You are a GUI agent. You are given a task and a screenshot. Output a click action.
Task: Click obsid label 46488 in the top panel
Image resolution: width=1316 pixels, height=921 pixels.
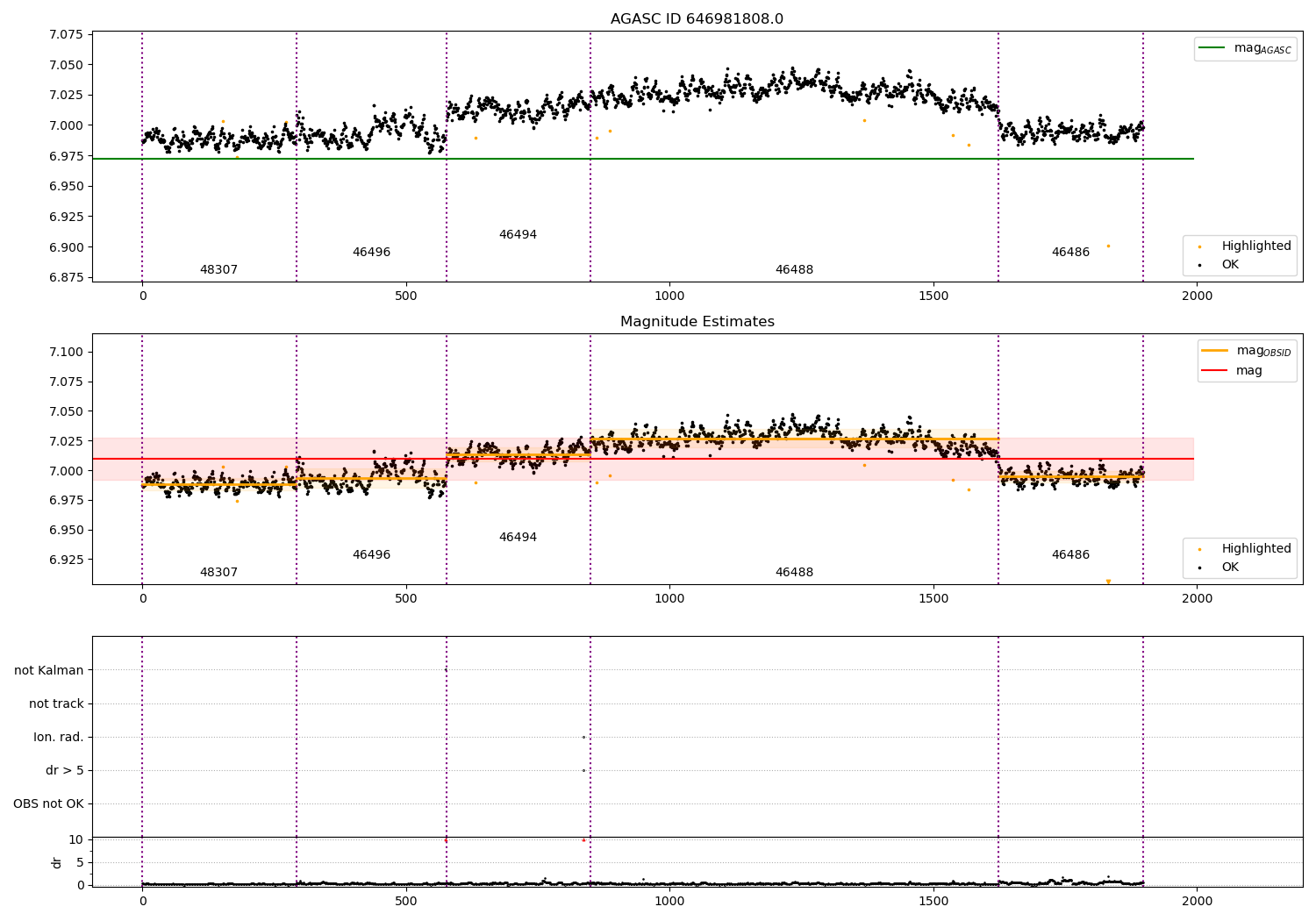[x=794, y=270]
